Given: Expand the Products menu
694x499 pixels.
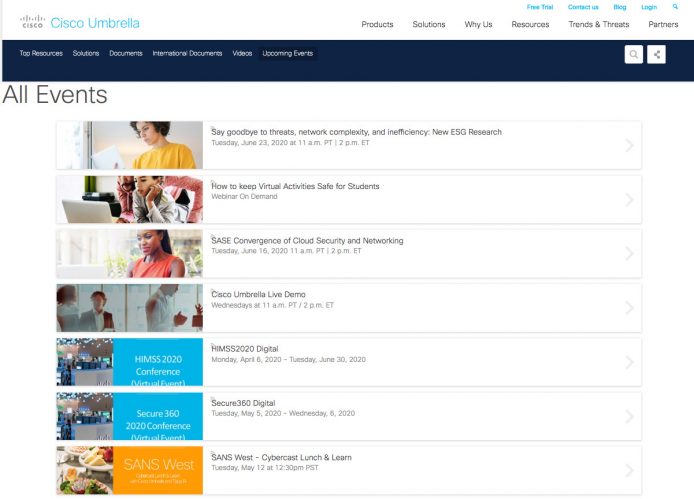Looking at the screenshot, I should tap(377, 24).
